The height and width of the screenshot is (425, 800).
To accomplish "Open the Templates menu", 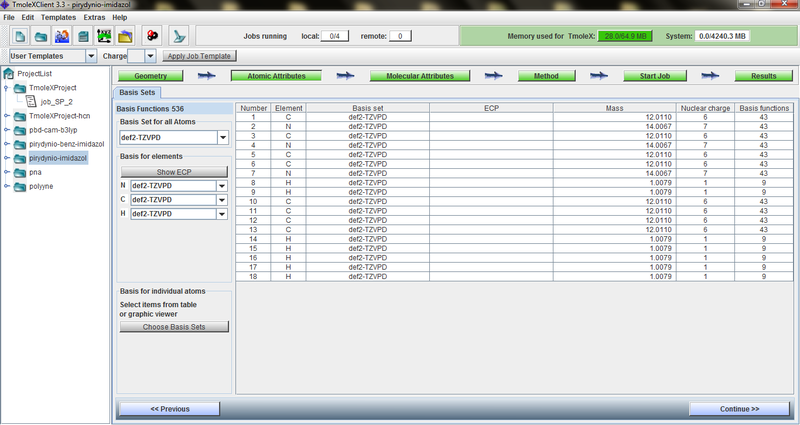I will coord(59,17).
